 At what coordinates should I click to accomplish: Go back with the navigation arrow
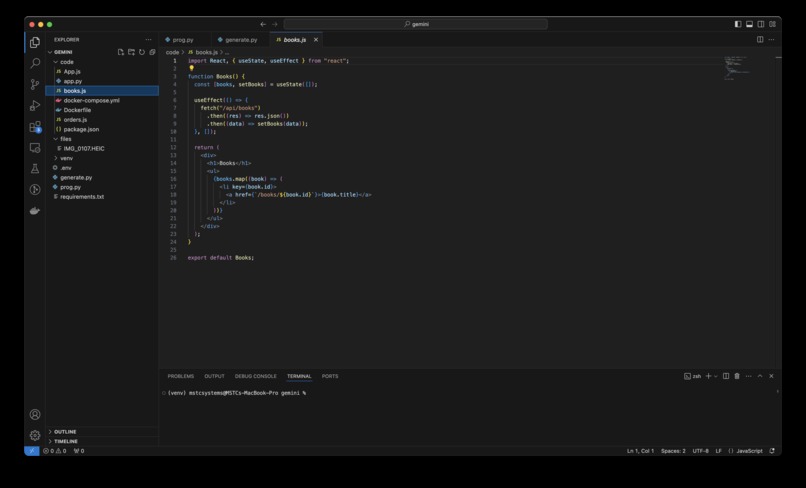[x=263, y=24]
